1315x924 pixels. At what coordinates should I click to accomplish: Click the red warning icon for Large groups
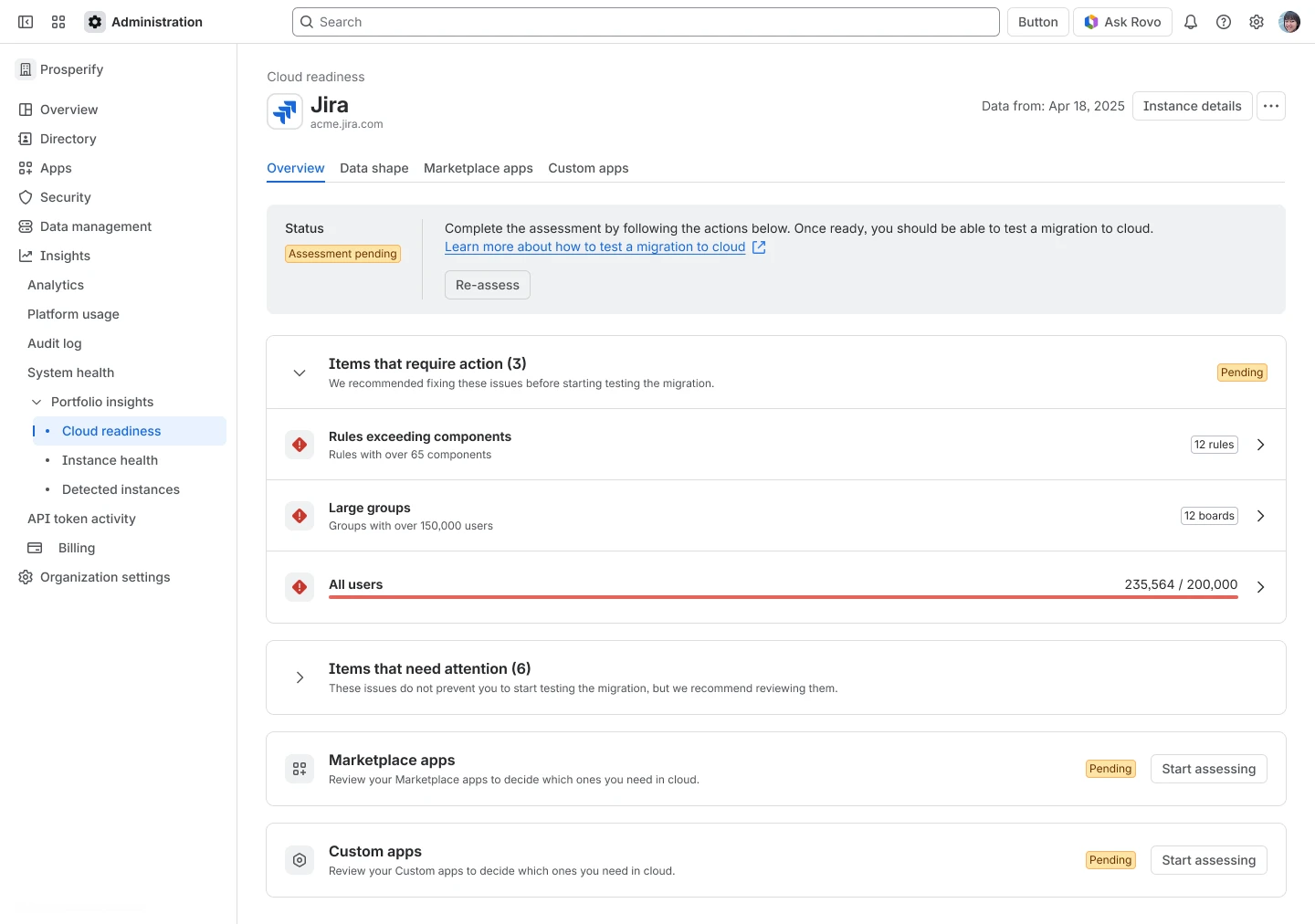[x=300, y=516]
